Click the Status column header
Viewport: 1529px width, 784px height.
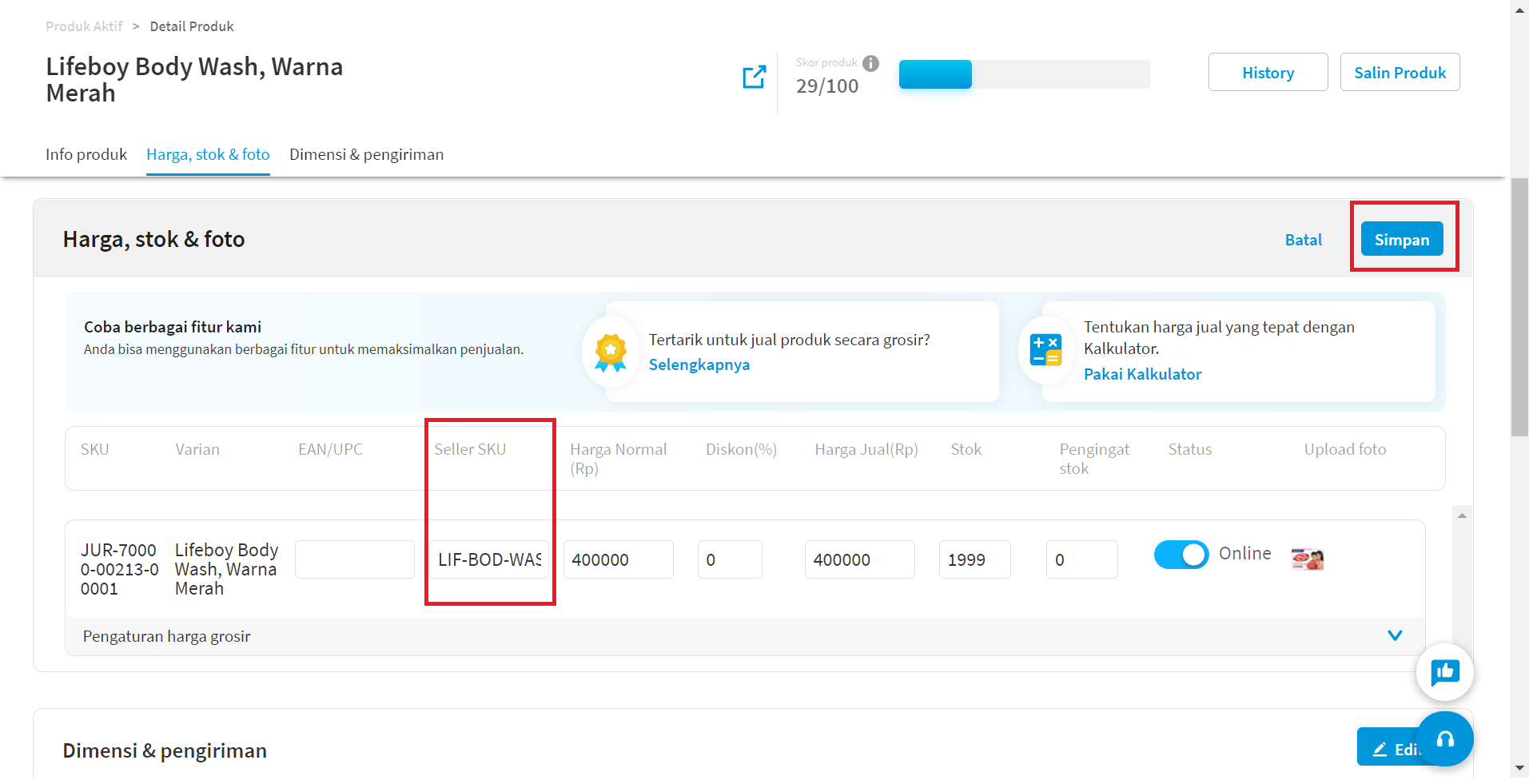[x=1190, y=449]
